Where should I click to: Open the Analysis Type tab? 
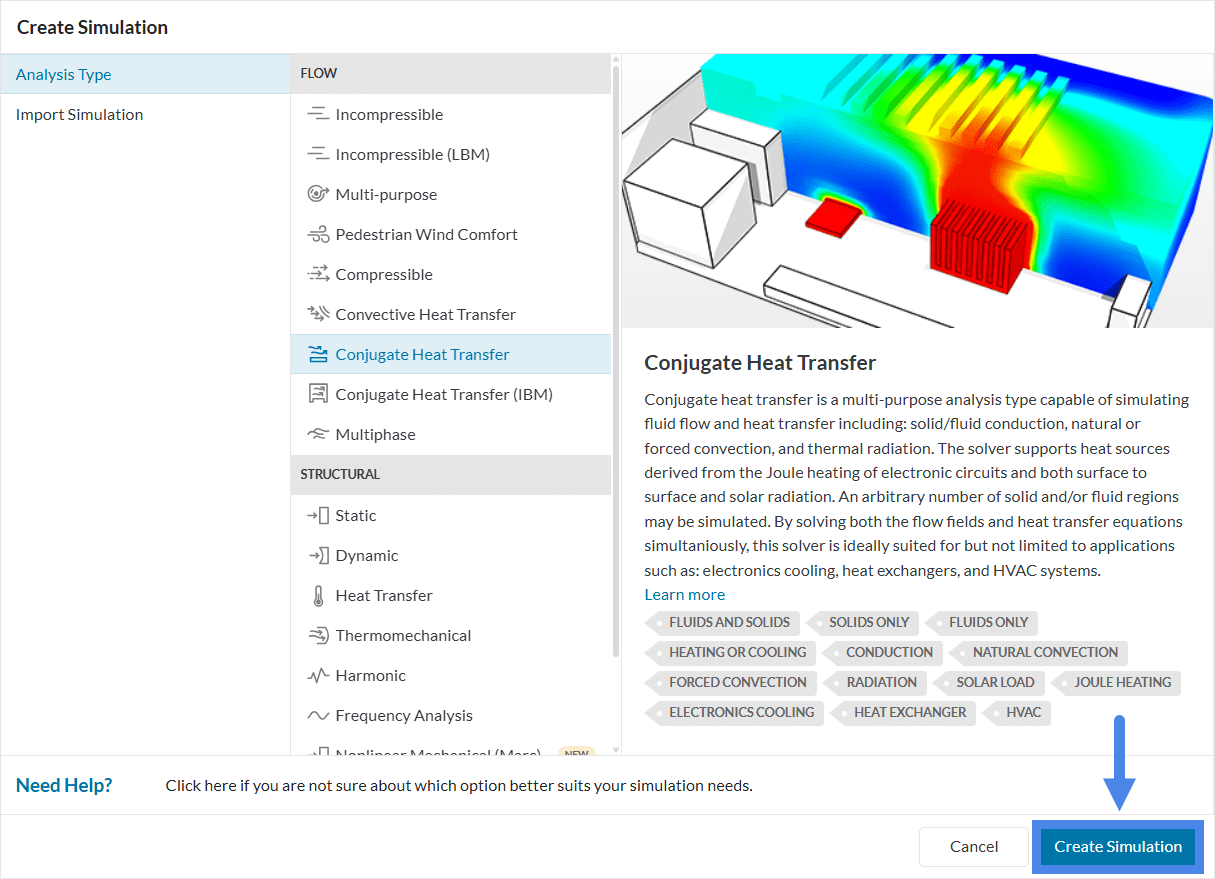[x=64, y=74]
